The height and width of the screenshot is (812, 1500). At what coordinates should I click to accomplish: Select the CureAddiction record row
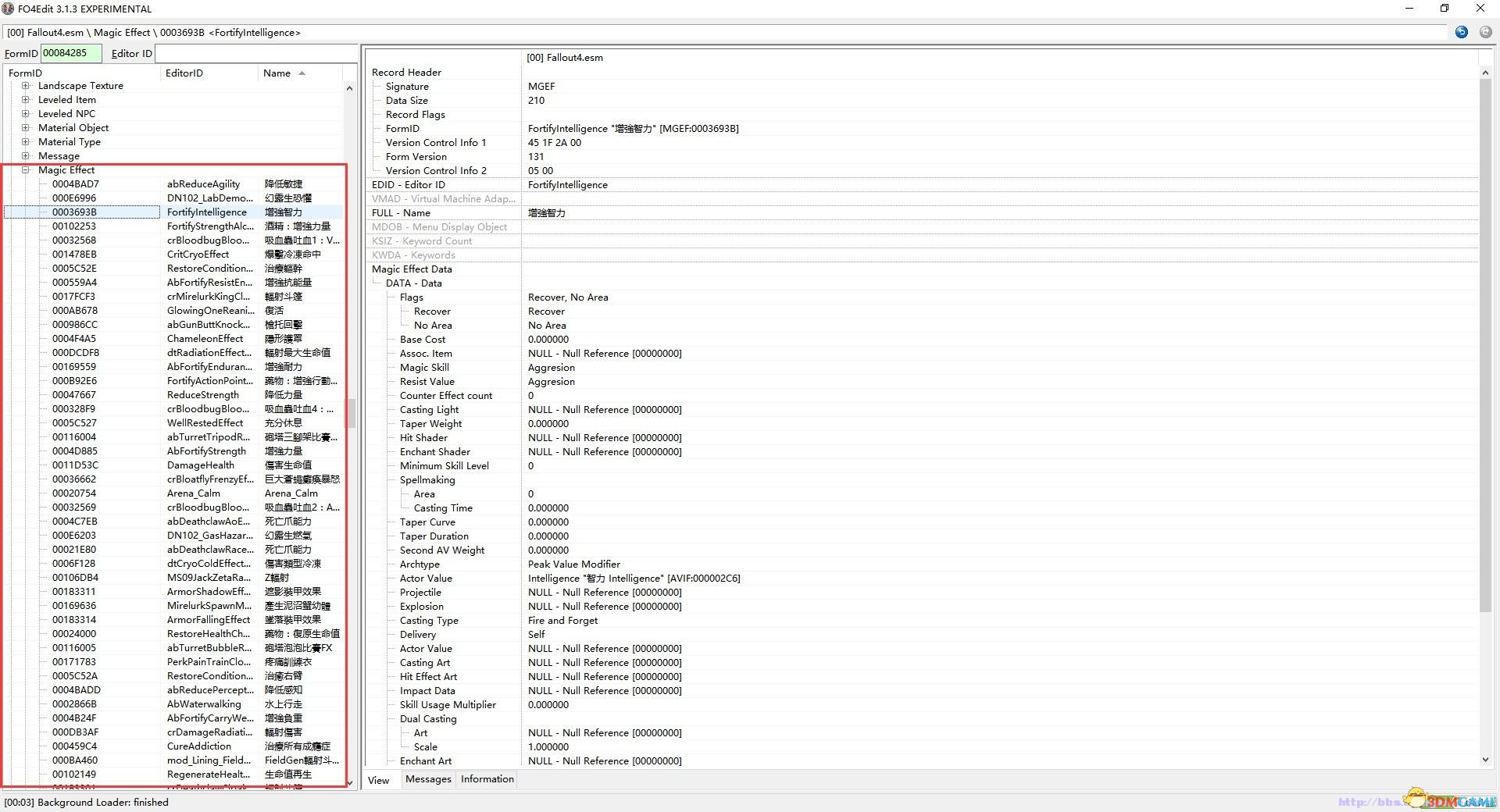[x=173, y=746]
